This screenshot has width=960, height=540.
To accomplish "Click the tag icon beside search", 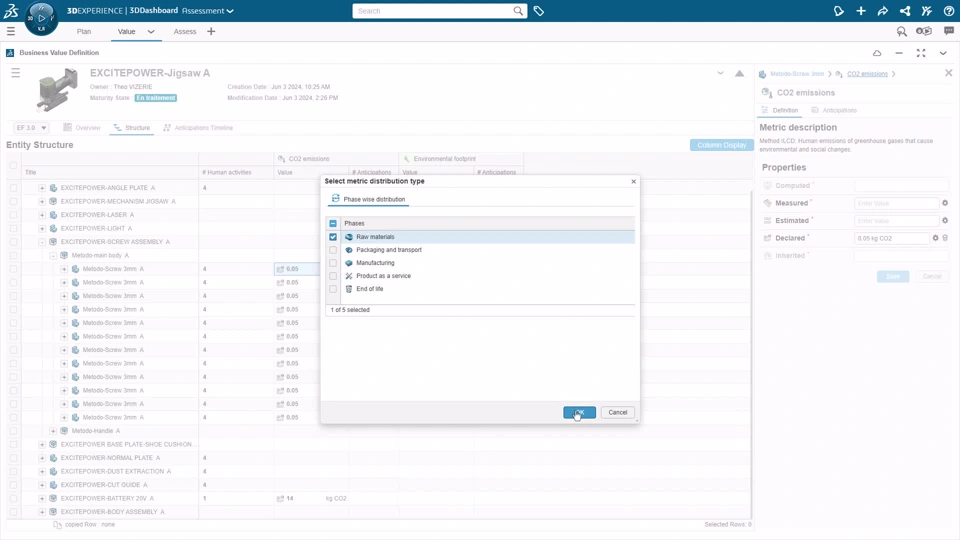I will coord(539,11).
